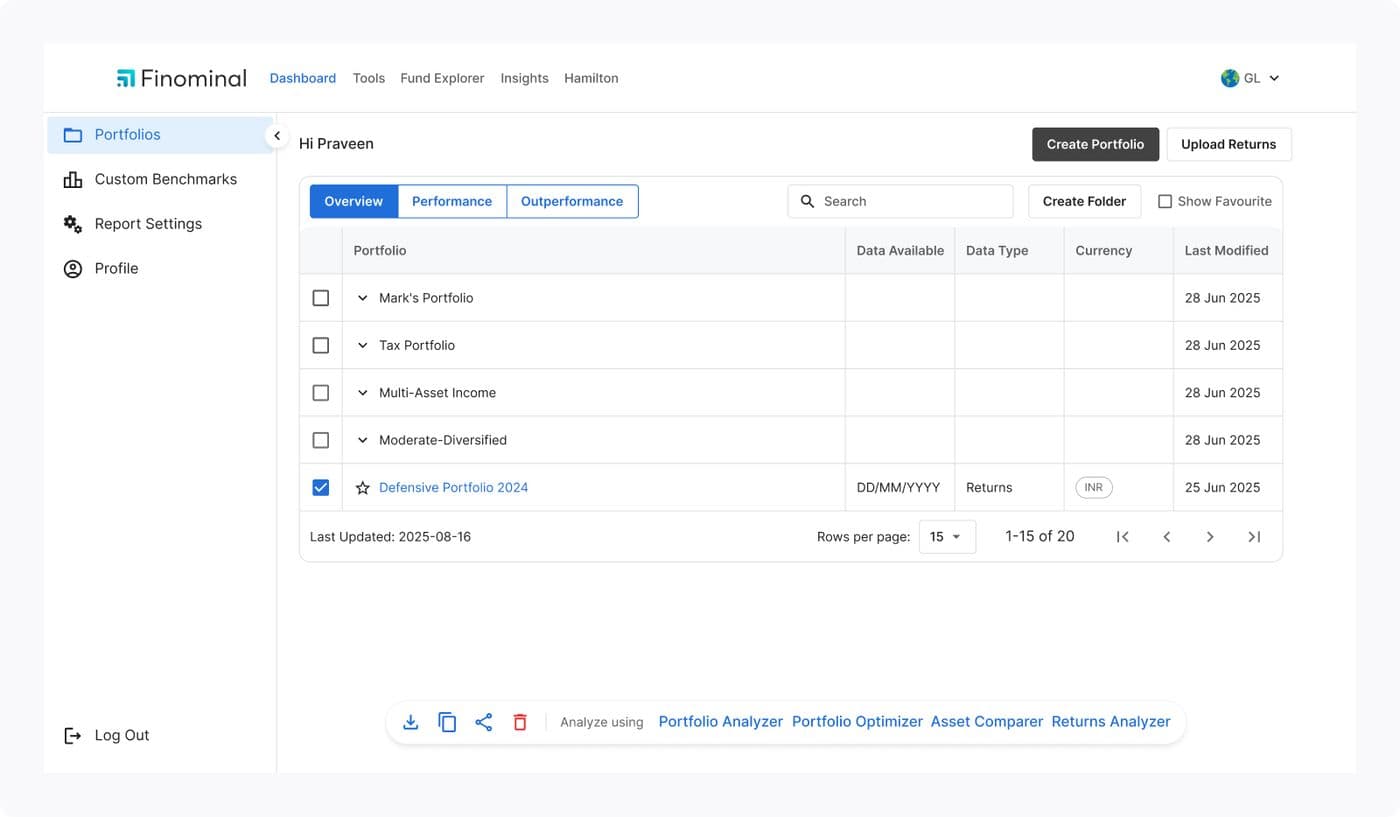Collapse the sidebar with the arrow button
Viewport: 1400px width, 817px height.
(277, 135)
